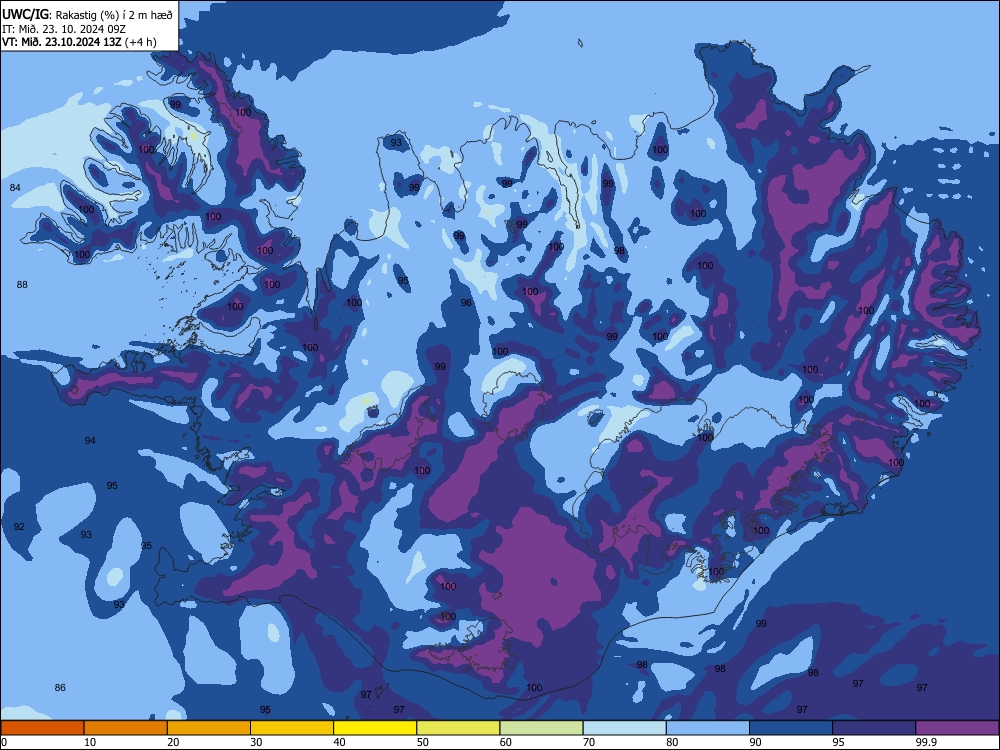Screen dimensions: 1000x750
Task: Click the legend tick label '20'
Action: (x=173, y=742)
